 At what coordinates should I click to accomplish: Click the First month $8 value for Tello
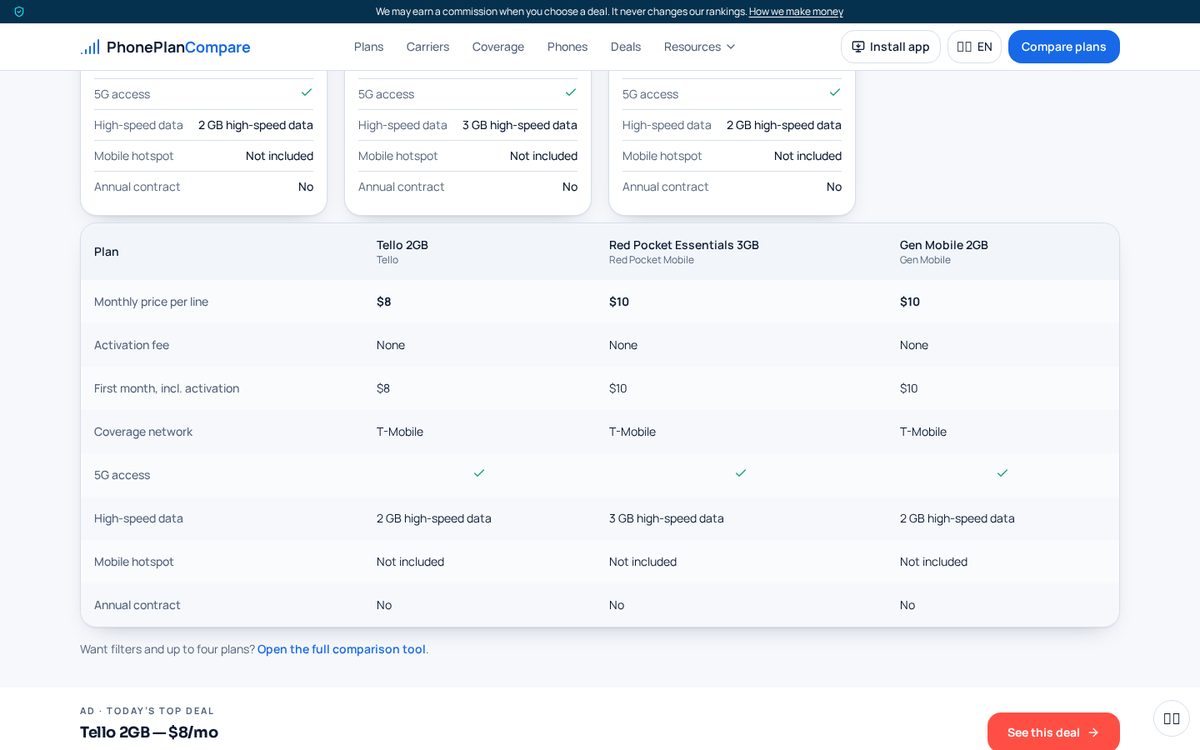(383, 388)
